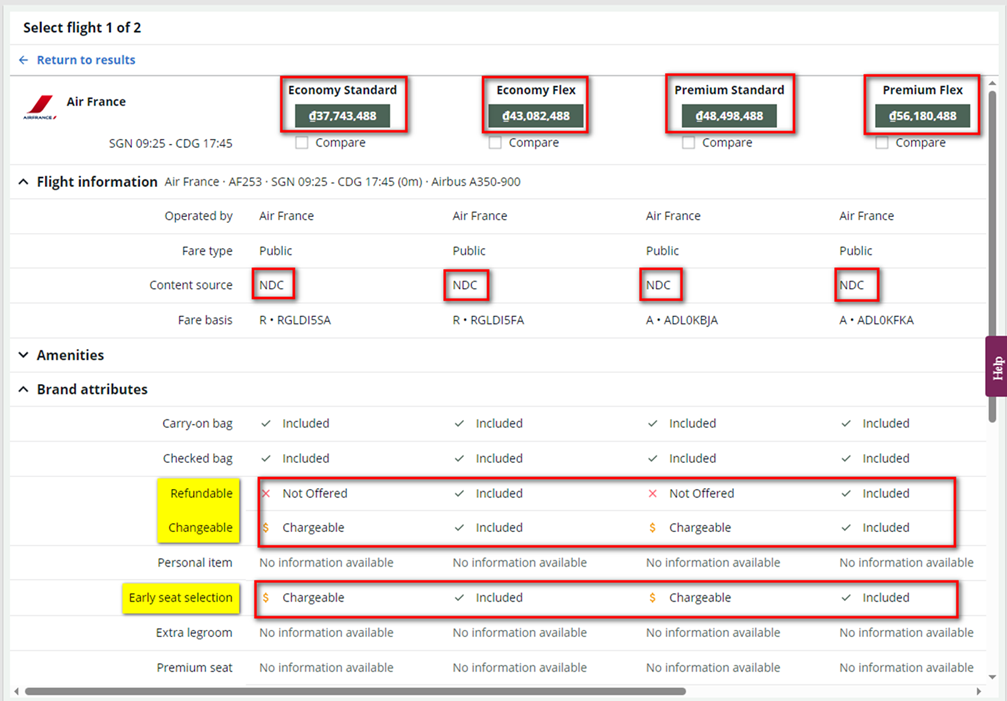Click the checkmark for Premium Standard Checked bag

652,458
